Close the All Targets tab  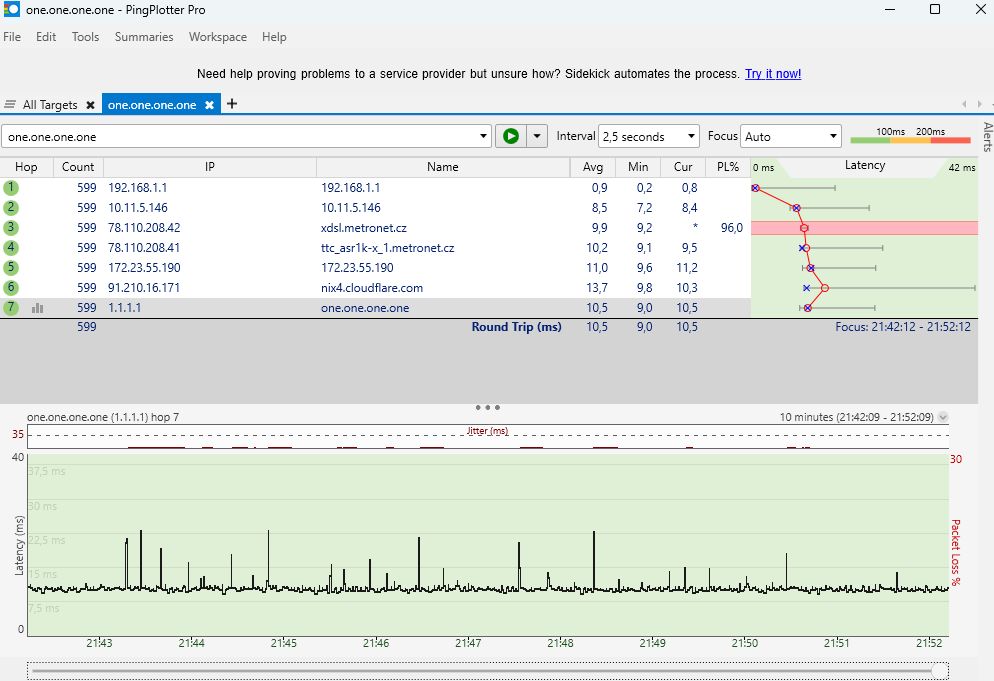tap(90, 105)
